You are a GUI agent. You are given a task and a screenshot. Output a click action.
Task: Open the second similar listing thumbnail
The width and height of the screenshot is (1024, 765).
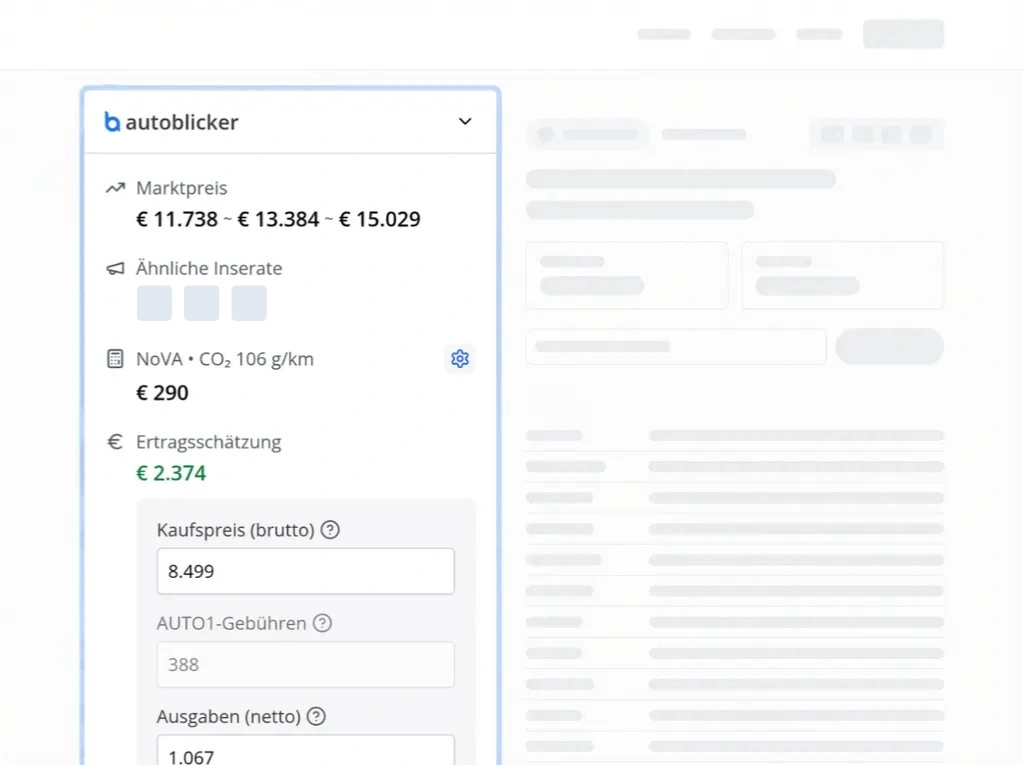pos(201,303)
